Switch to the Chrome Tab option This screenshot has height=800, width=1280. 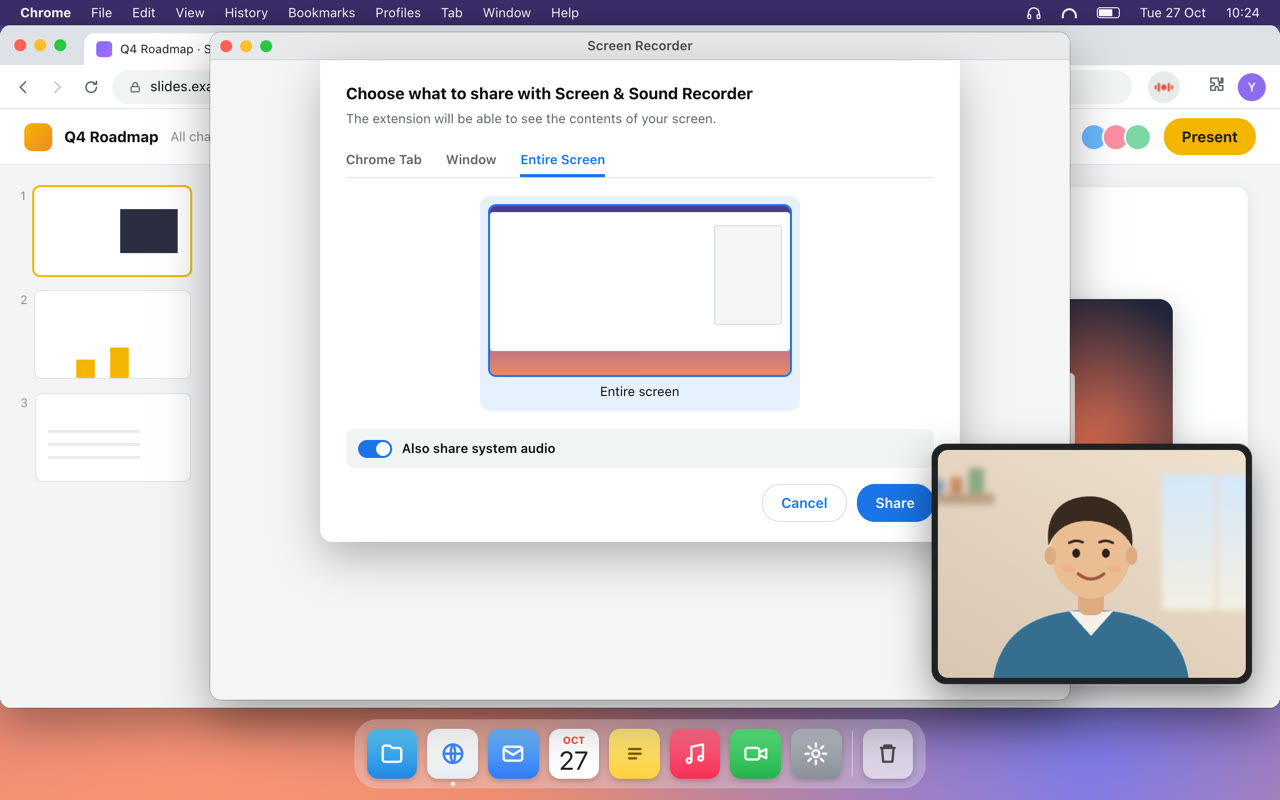[x=384, y=159]
